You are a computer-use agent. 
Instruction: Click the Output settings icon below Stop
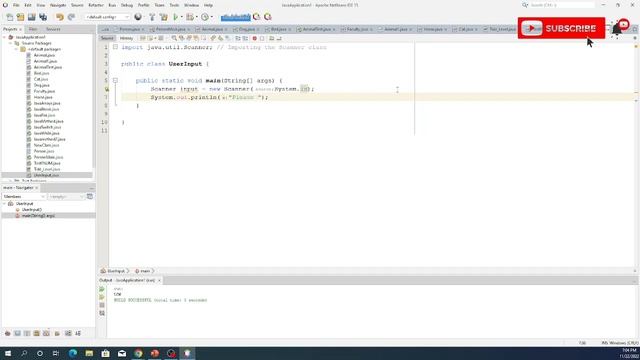(102, 313)
